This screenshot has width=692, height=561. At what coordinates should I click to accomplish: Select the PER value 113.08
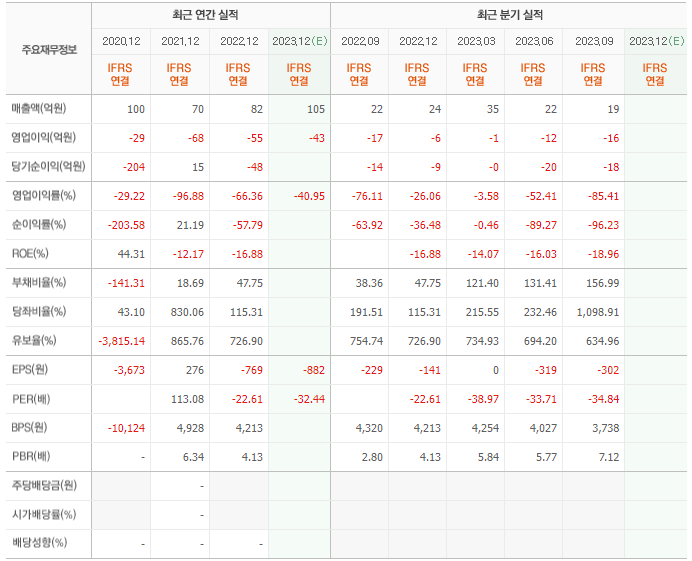(188, 399)
